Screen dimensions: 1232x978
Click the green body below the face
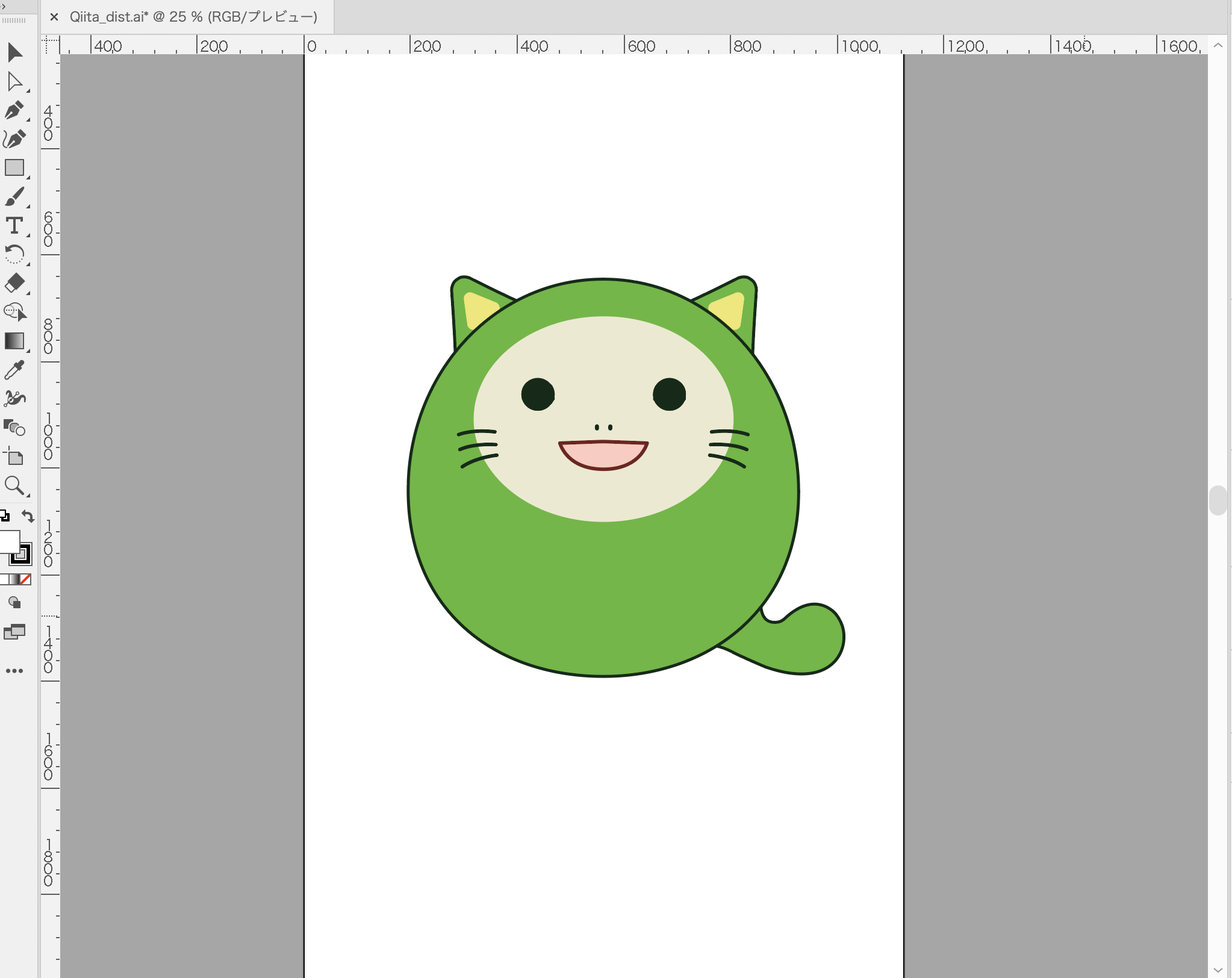tap(603, 596)
